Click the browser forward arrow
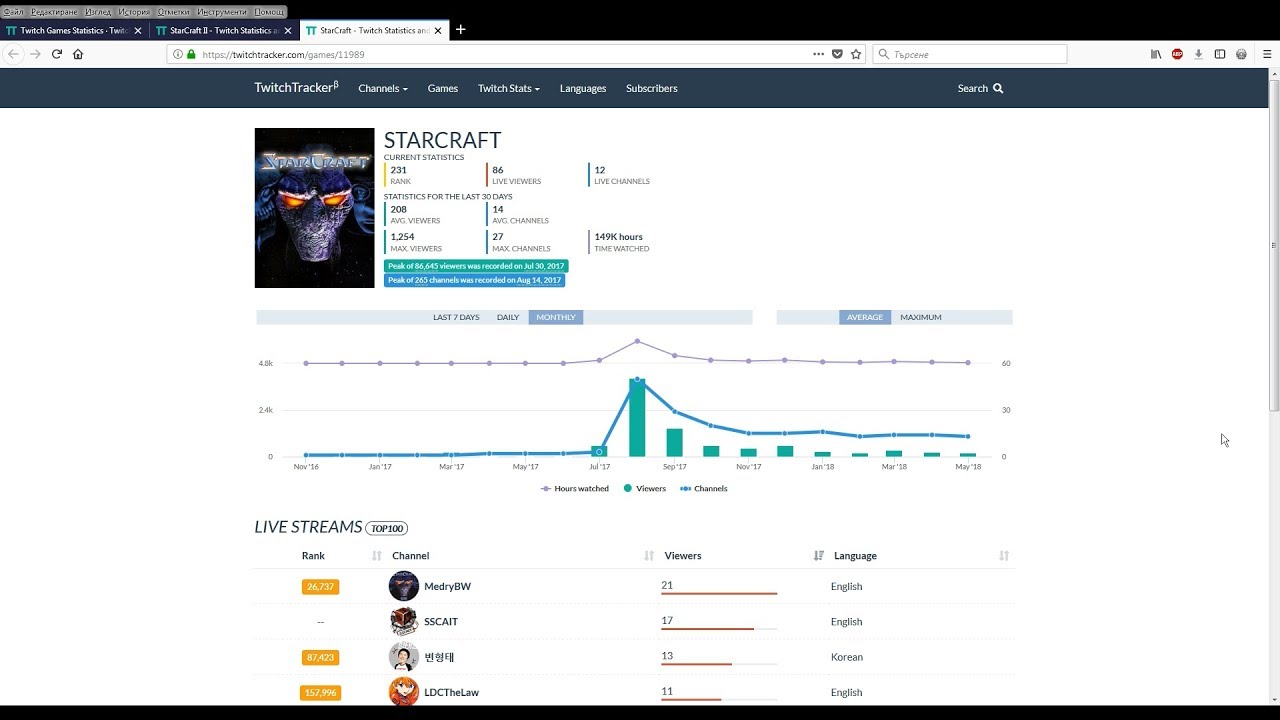Viewport: 1280px width, 720px height. [35, 54]
